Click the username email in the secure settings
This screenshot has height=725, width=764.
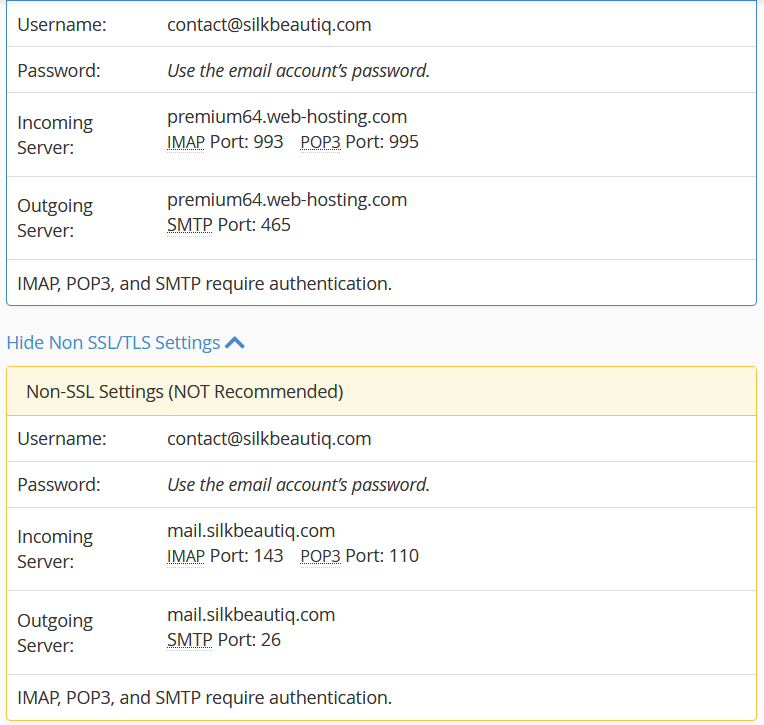click(x=269, y=25)
